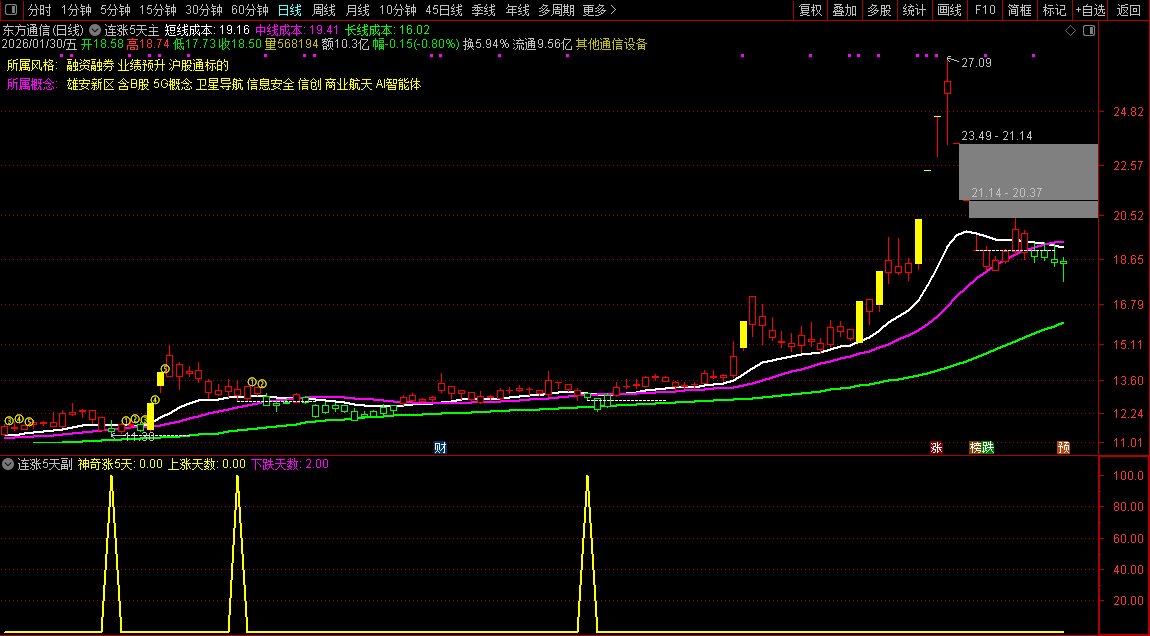Open the 连涨5天副 sub-indicator dropdown arrow

(8, 464)
